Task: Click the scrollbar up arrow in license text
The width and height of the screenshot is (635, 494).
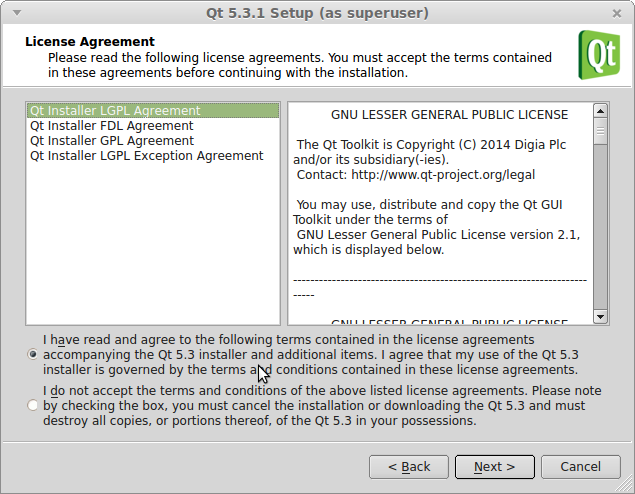Action: (600, 110)
